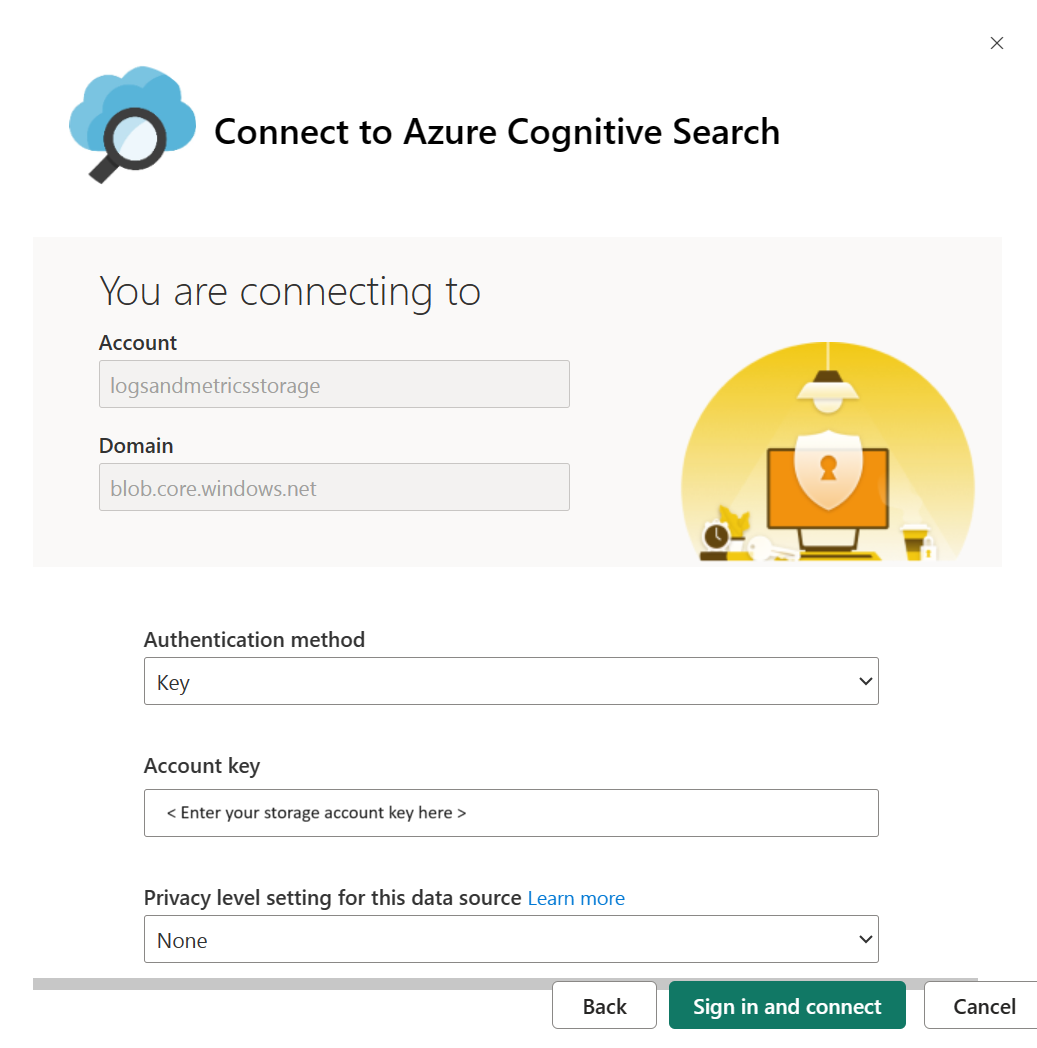
Task: Click the hanging lamp in the illustration
Action: [x=827, y=391]
